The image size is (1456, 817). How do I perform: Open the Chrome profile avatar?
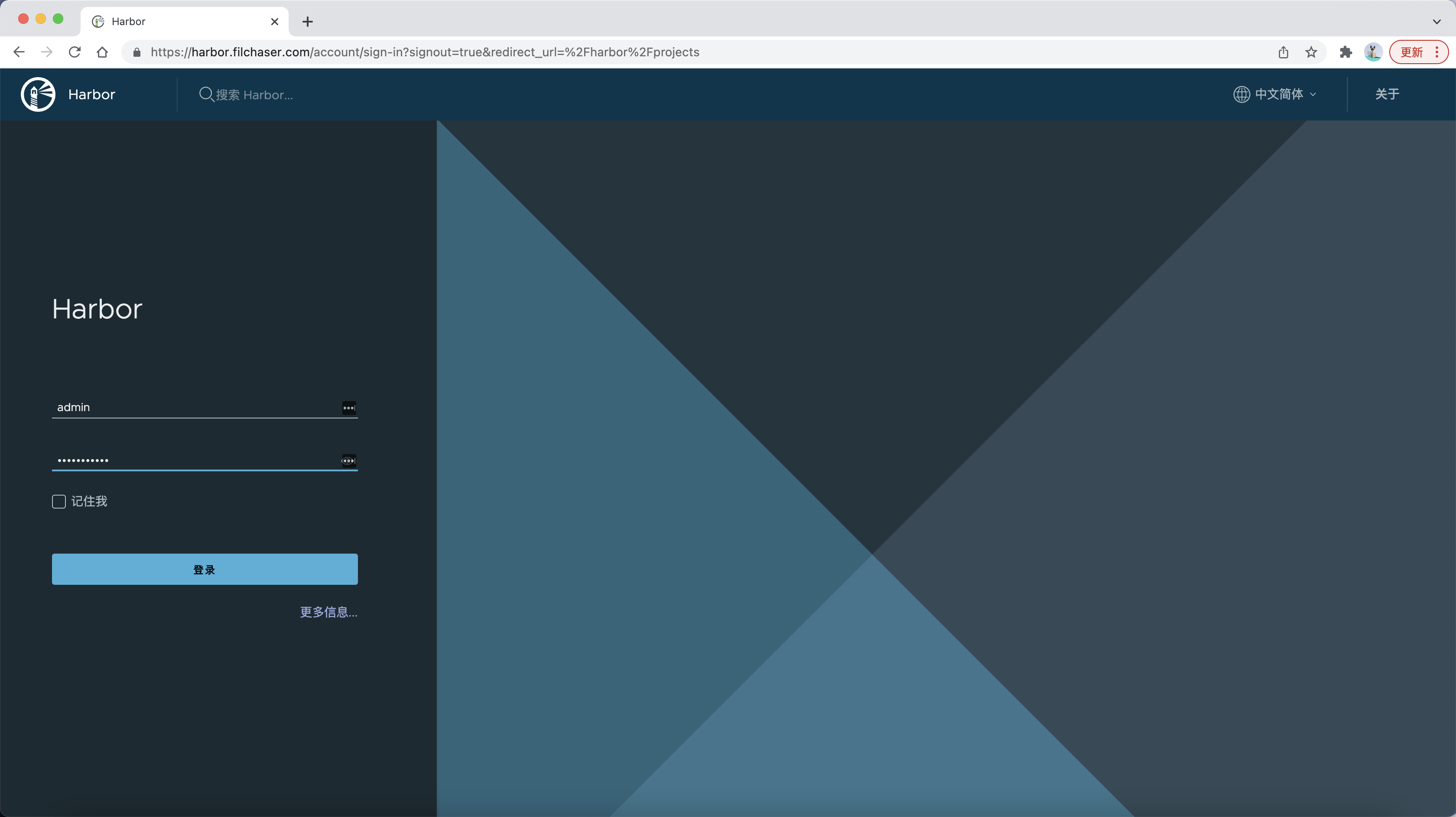pyautogui.click(x=1373, y=52)
